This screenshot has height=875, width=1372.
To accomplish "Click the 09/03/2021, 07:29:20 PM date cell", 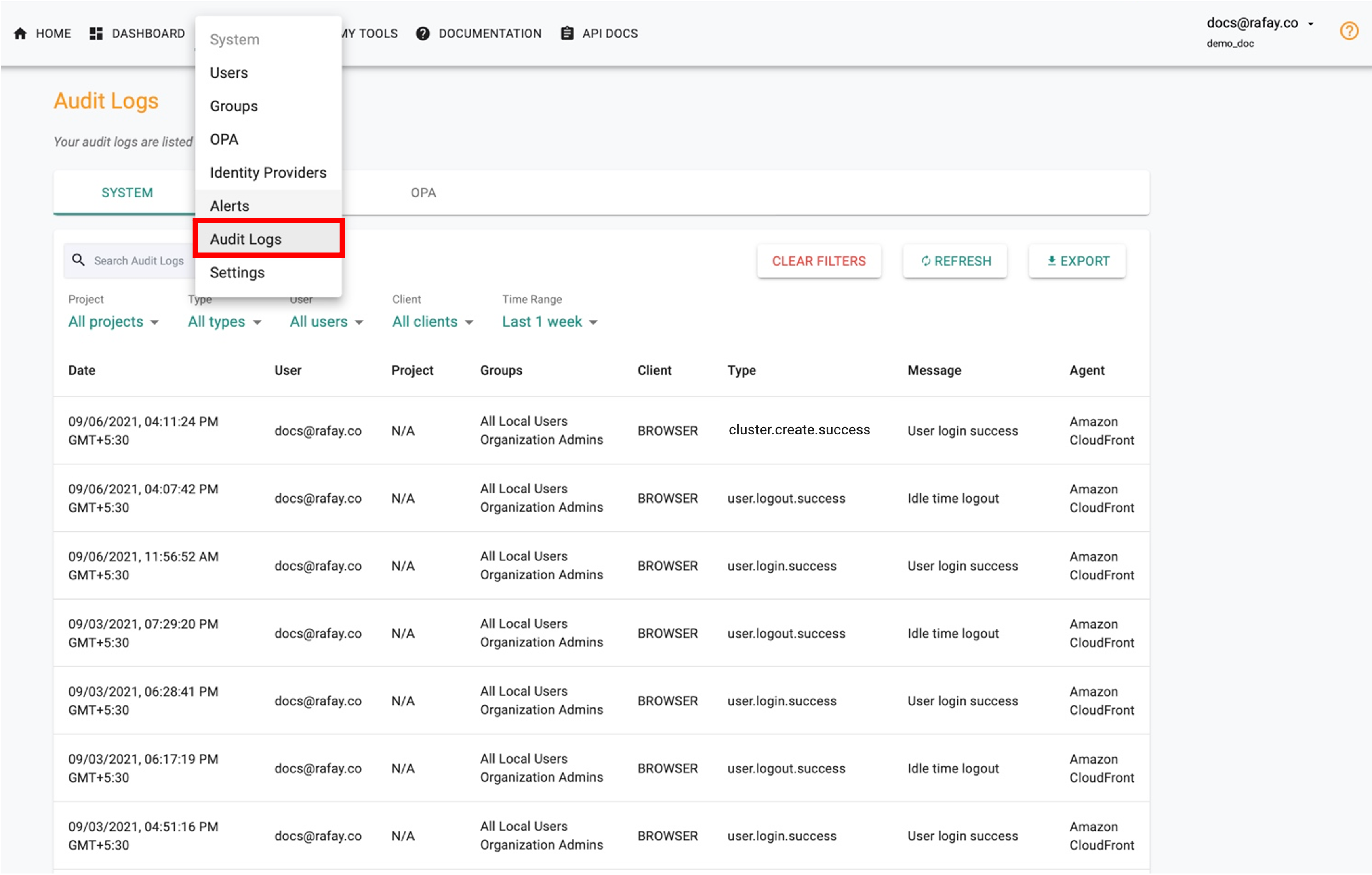I will tap(143, 633).
